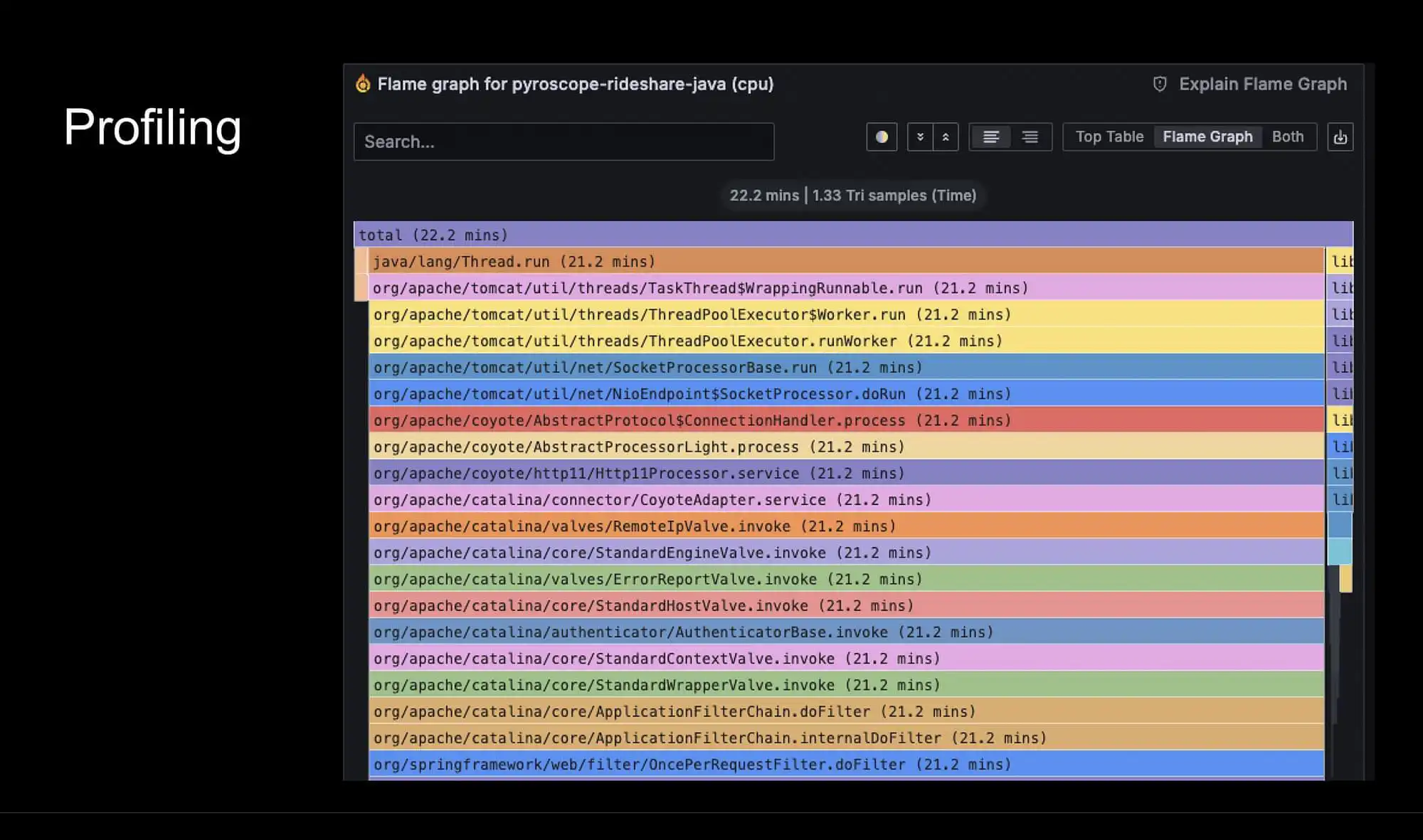Click the Flame Graph tab in the segmented control
The height and width of the screenshot is (840, 1423).
pyautogui.click(x=1207, y=137)
